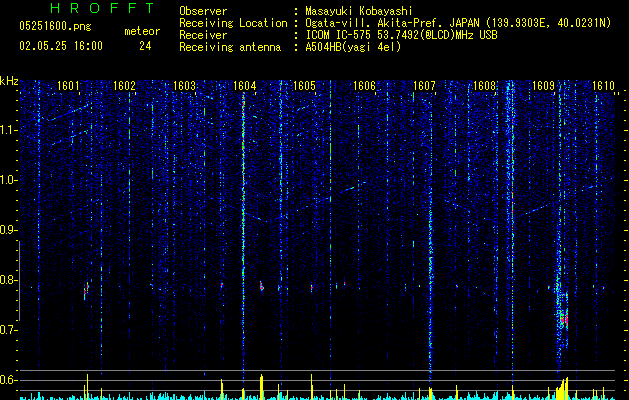
Task: Click the gray frequency range bar on left axis
Action: tap(19, 280)
